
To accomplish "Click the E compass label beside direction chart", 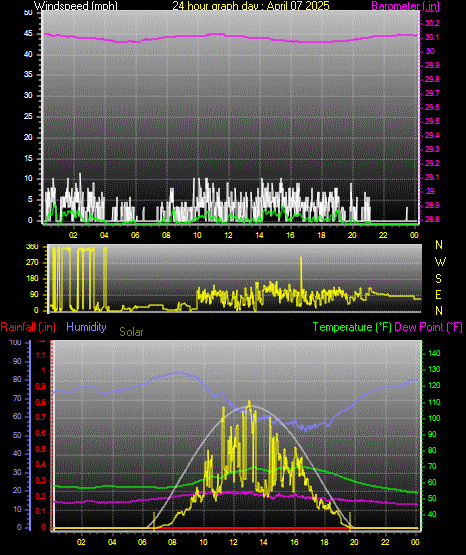I will click(438, 295).
